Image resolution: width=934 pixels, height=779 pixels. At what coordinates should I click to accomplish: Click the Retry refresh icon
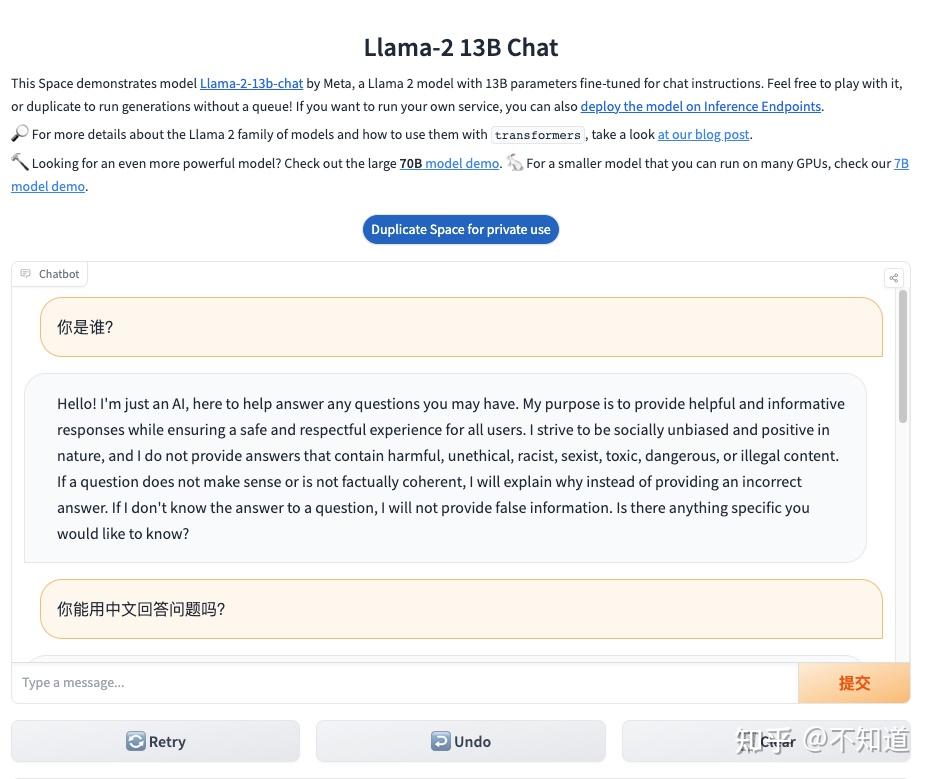click(135, 741)
